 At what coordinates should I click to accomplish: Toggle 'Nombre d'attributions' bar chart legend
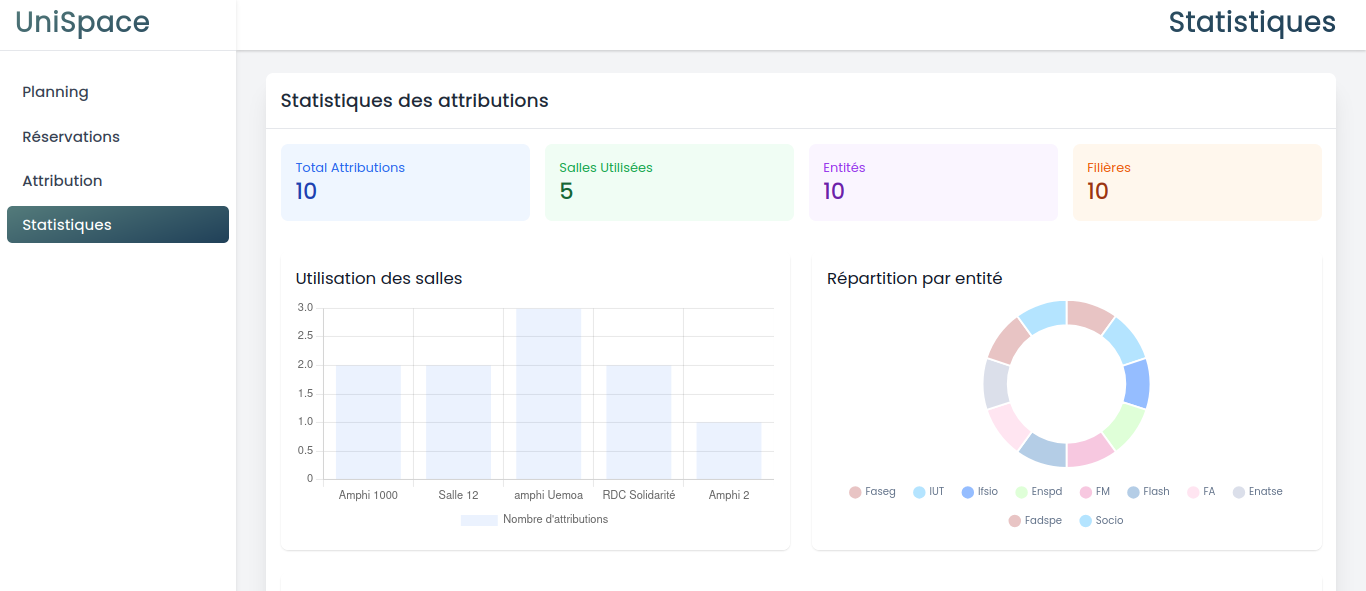534,520
